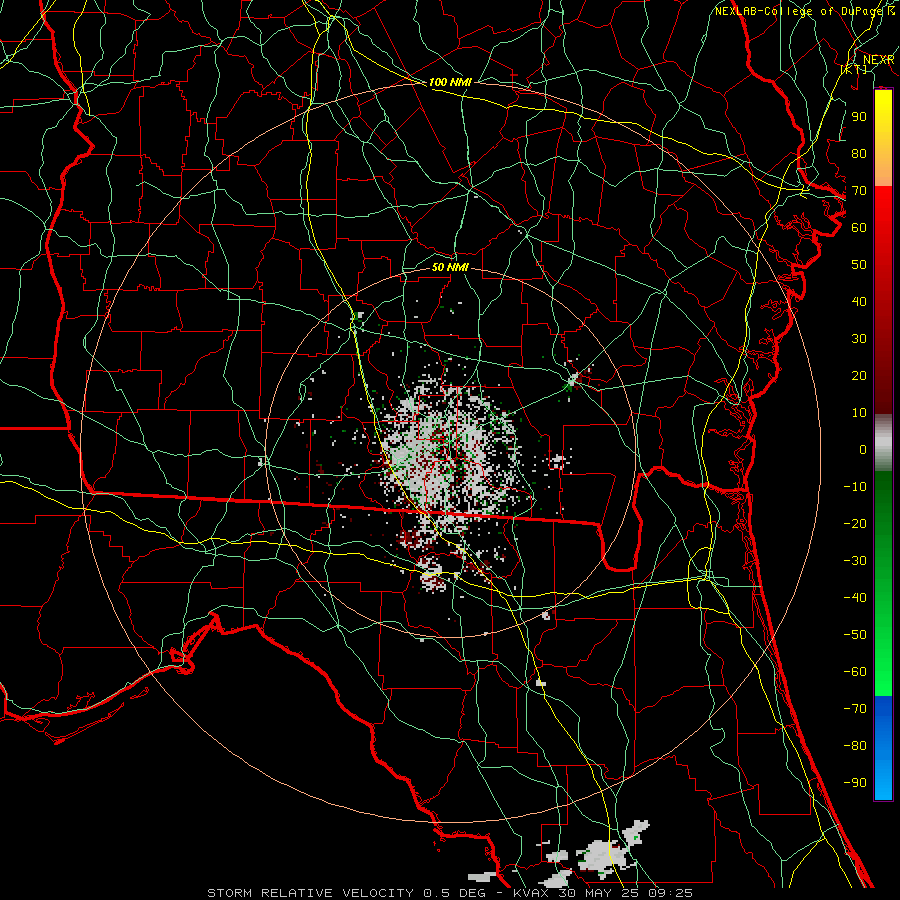Click the large gray echo cluster at radar center
Image resolution: width=900 pixels, height=900 pixels.
pyautogui.click(x=451, y=453)
